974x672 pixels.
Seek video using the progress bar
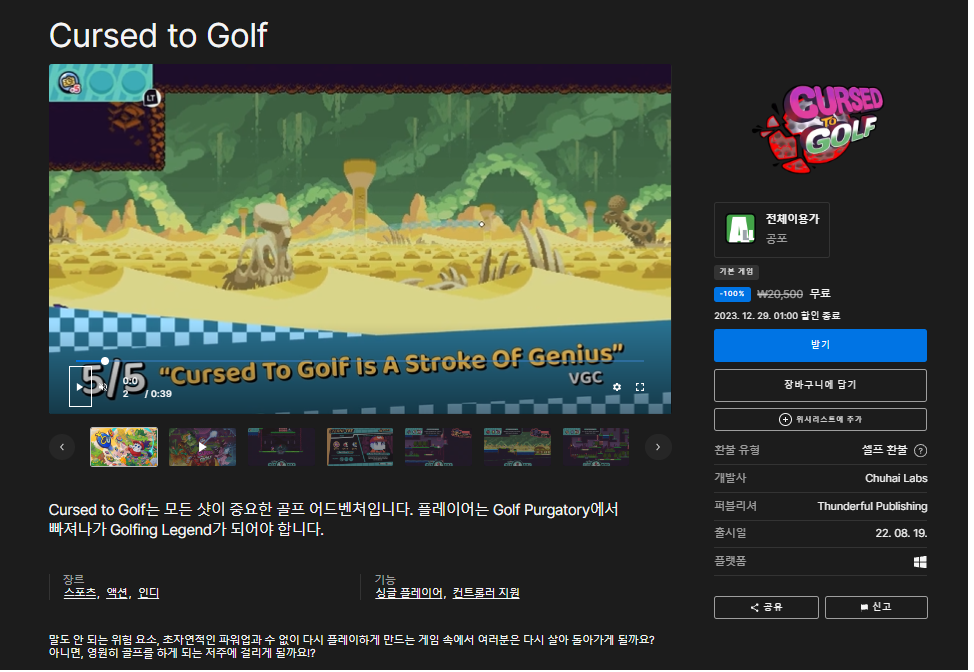pos(359,361)
